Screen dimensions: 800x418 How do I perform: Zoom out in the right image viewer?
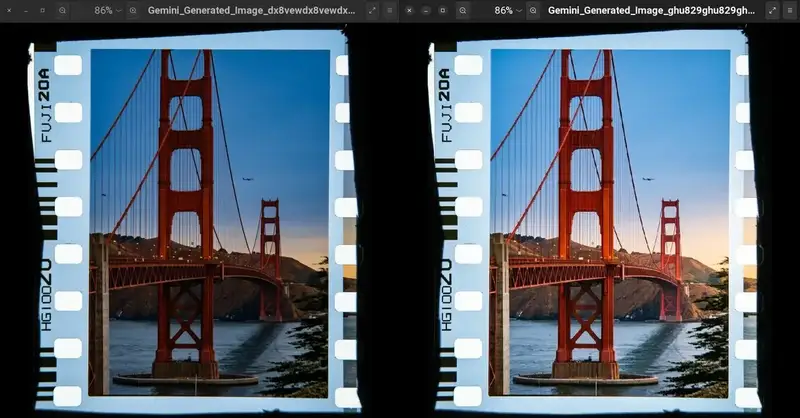pyautogui.click(x=462, y=10)
